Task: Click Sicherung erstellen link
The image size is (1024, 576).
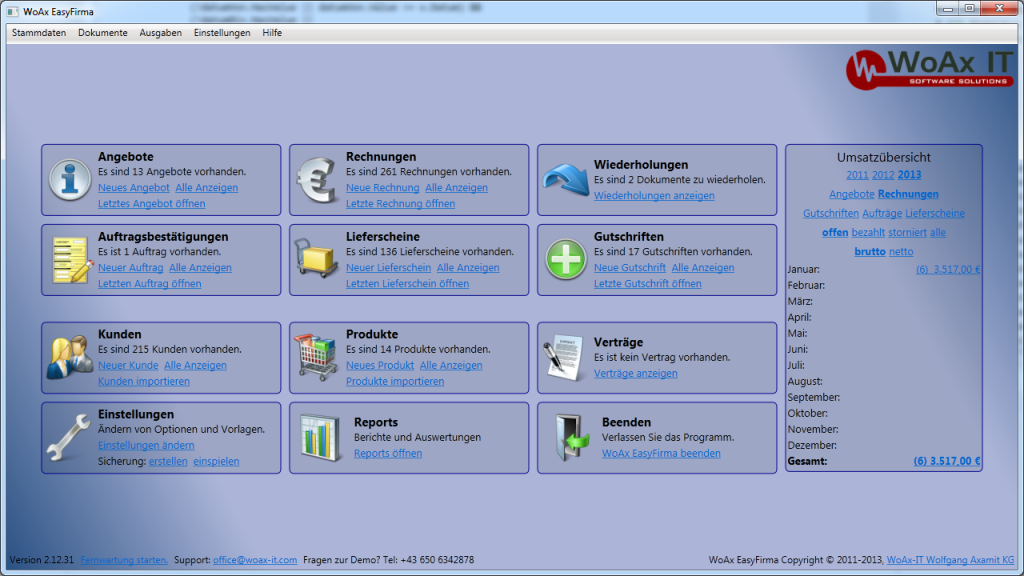Action: (168, 461)
